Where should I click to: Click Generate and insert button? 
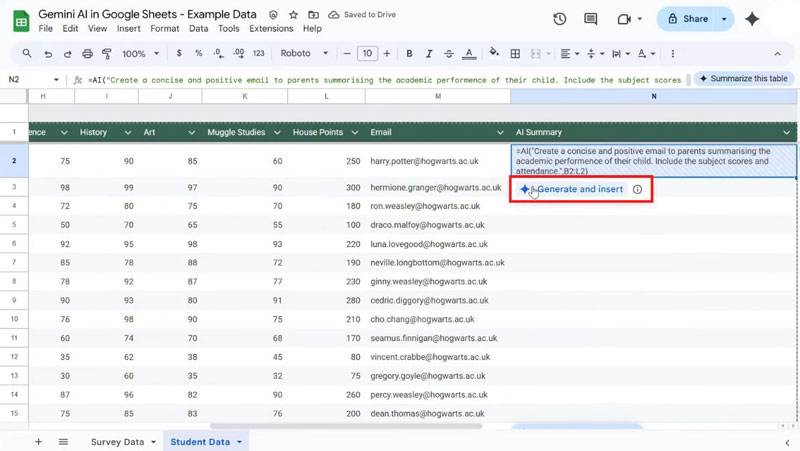click(x=579, y=189)
